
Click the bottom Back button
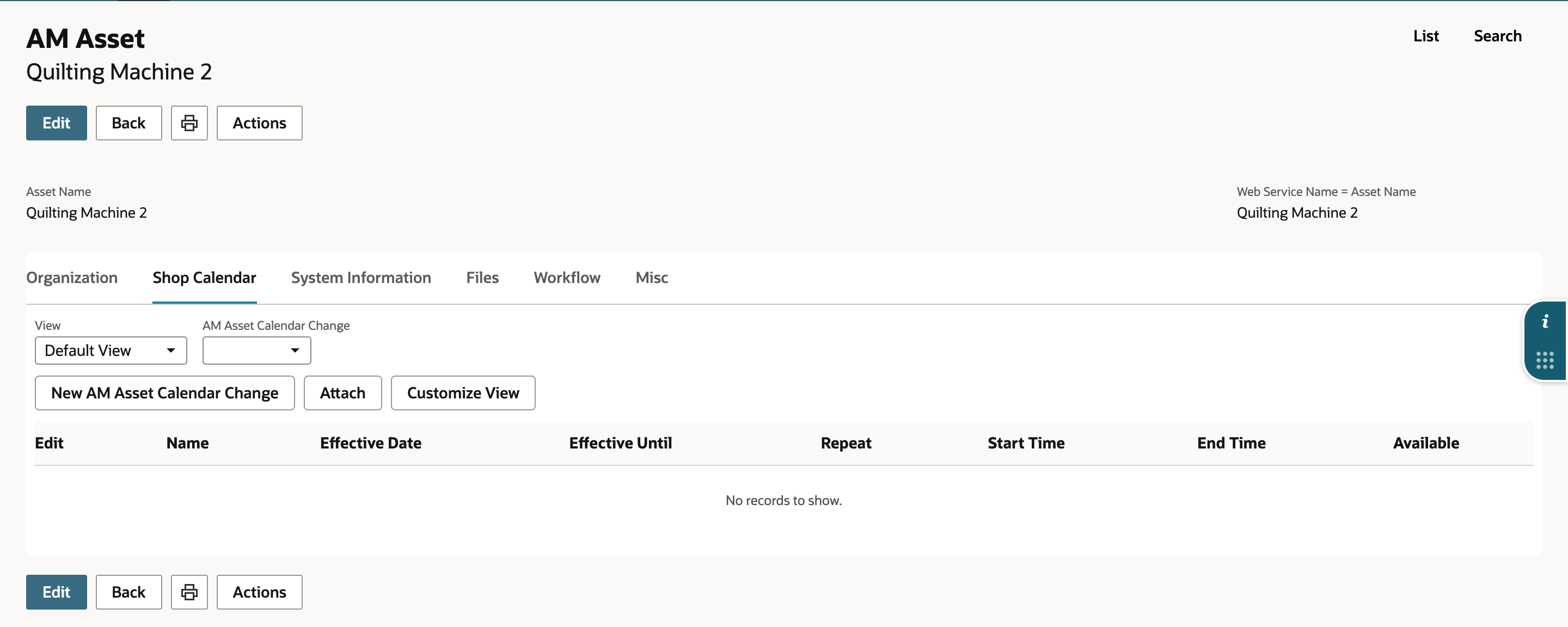click(x=128, y=592)
